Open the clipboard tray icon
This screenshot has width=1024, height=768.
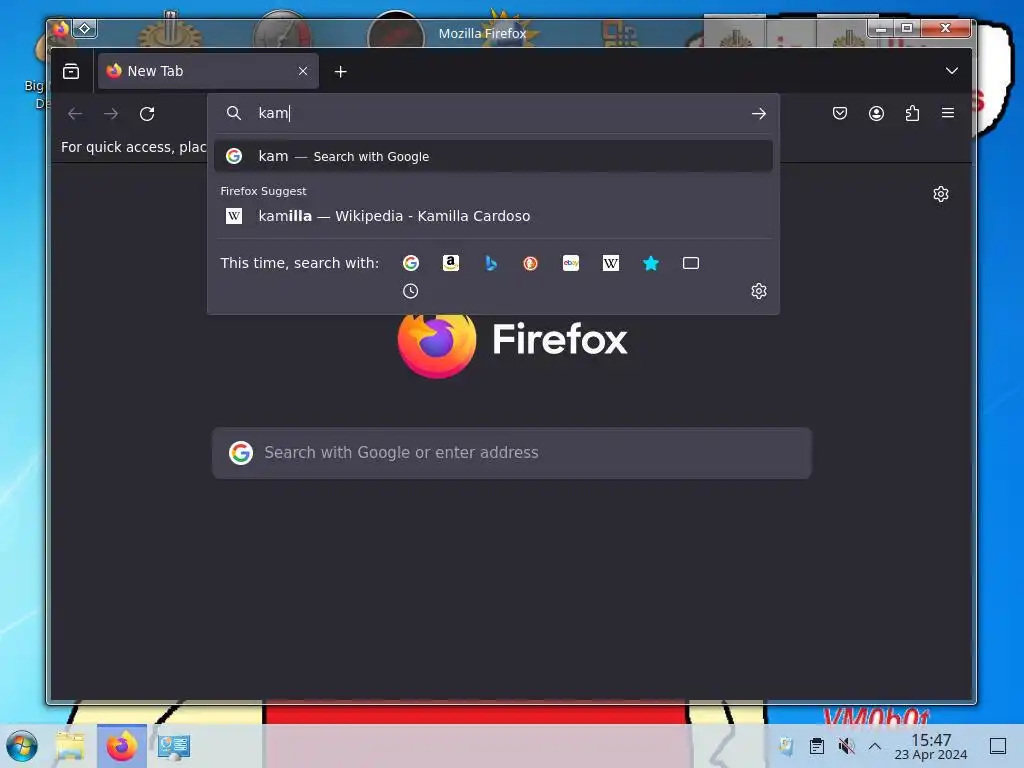[x=816, y=746]
